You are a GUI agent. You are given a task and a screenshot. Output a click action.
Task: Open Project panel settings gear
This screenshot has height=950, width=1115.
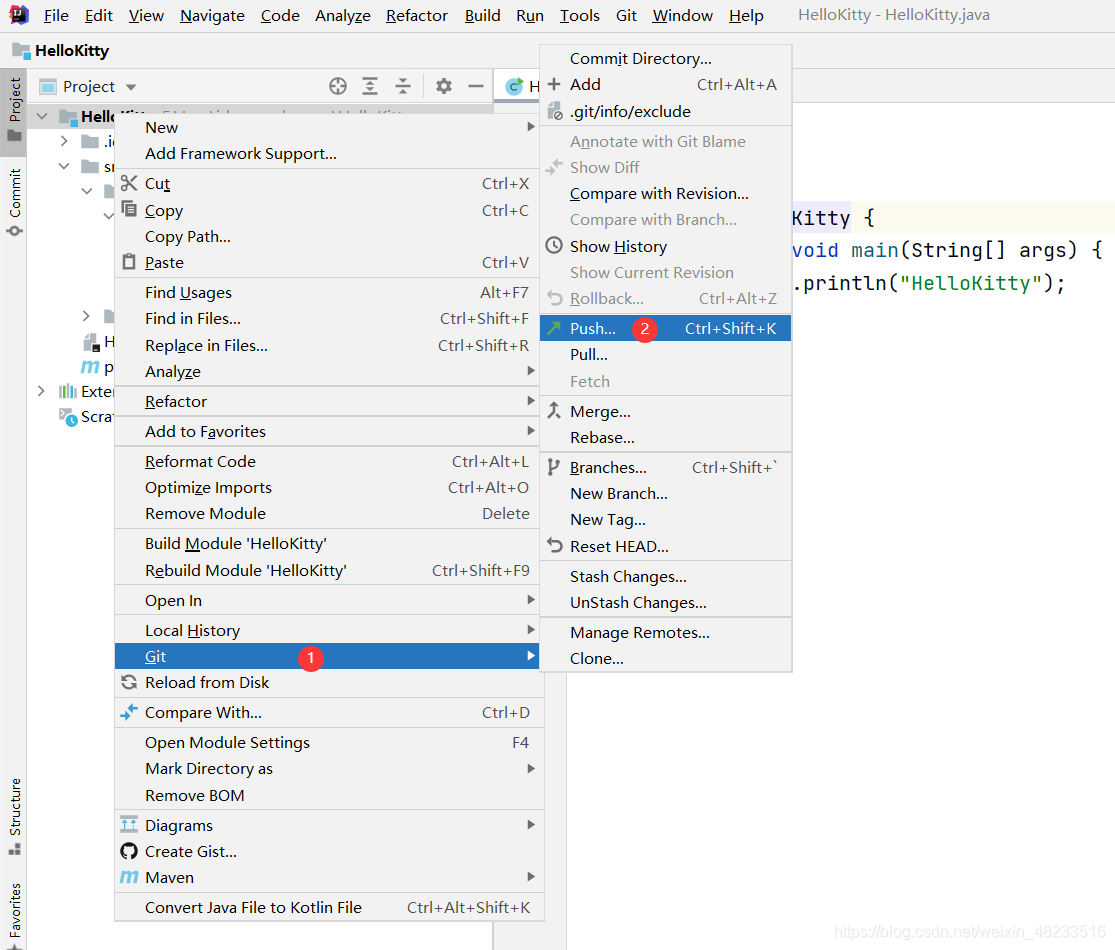tap(444, 86)
